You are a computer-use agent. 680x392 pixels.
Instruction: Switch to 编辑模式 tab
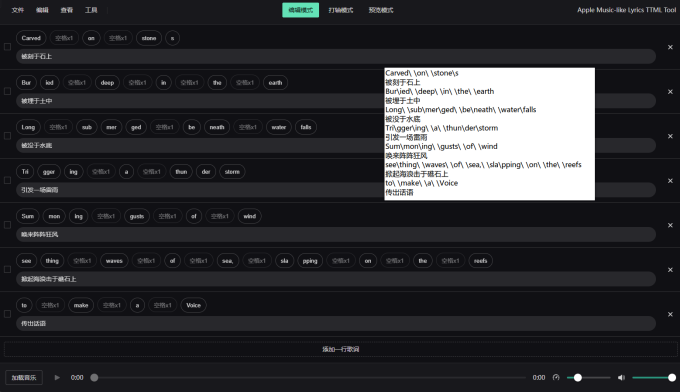tap(301, 10)
